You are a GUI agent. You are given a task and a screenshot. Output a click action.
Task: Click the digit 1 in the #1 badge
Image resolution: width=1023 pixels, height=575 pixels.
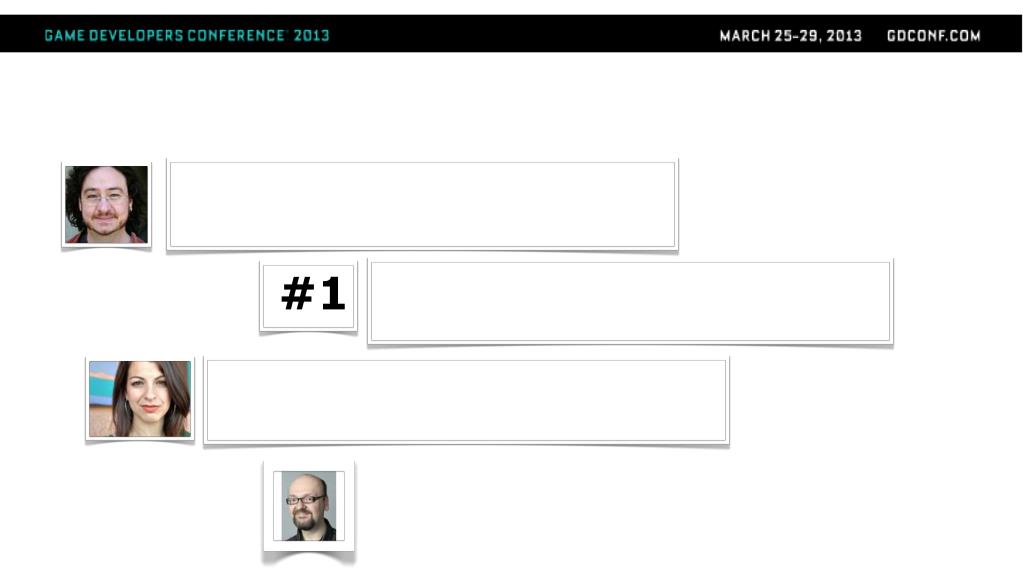[x=332, y=294]
